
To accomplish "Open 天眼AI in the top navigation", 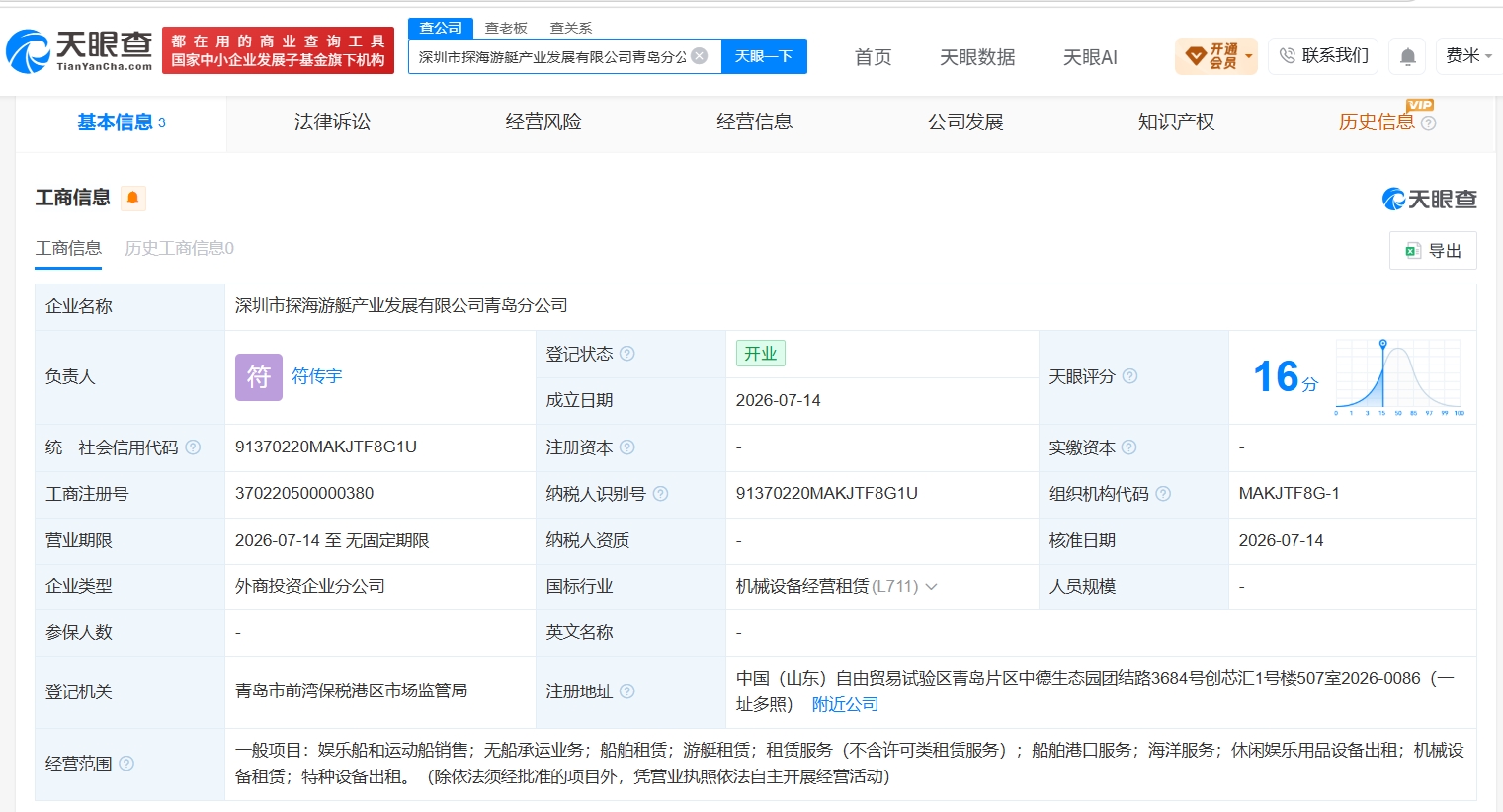I will 1090,57.
